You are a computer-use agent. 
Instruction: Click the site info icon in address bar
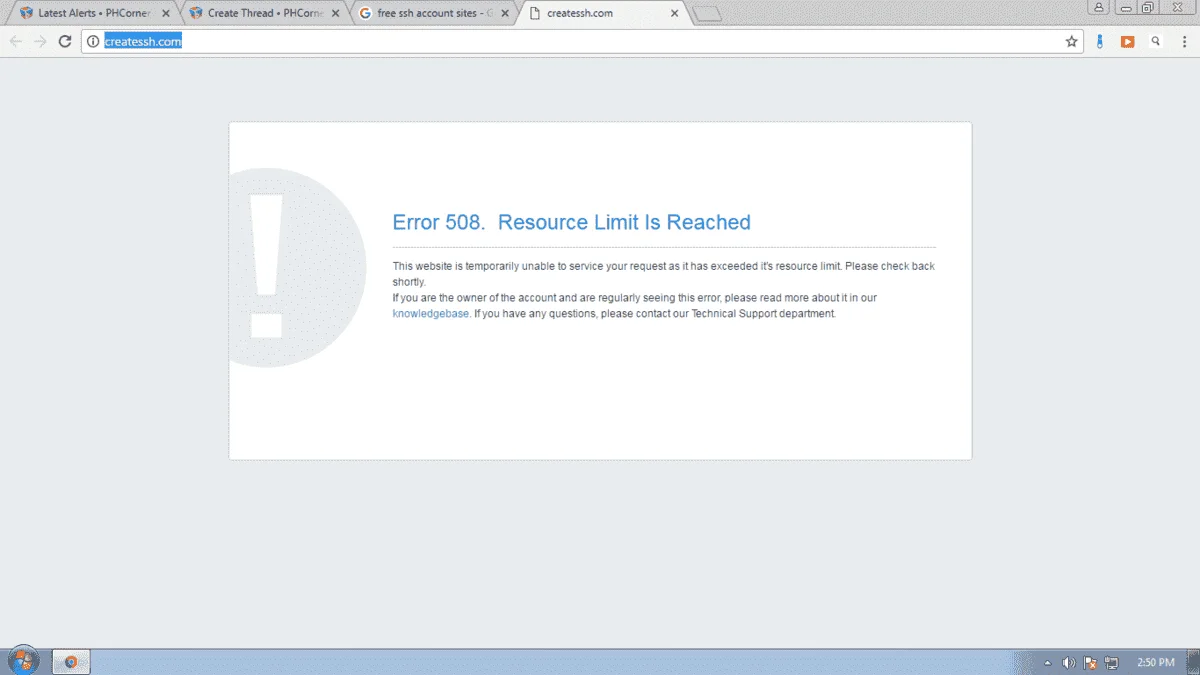coord(93,41)
